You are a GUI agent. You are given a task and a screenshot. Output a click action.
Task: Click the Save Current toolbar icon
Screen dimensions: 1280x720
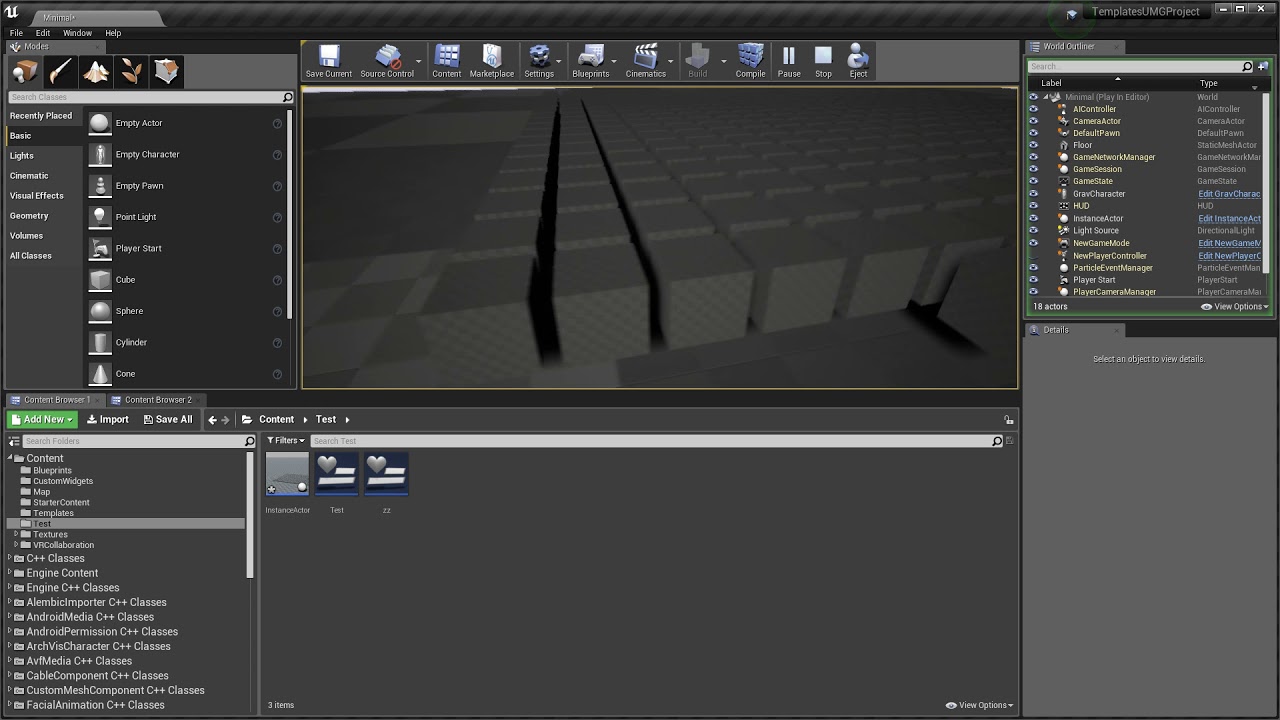tap(329, 61)
